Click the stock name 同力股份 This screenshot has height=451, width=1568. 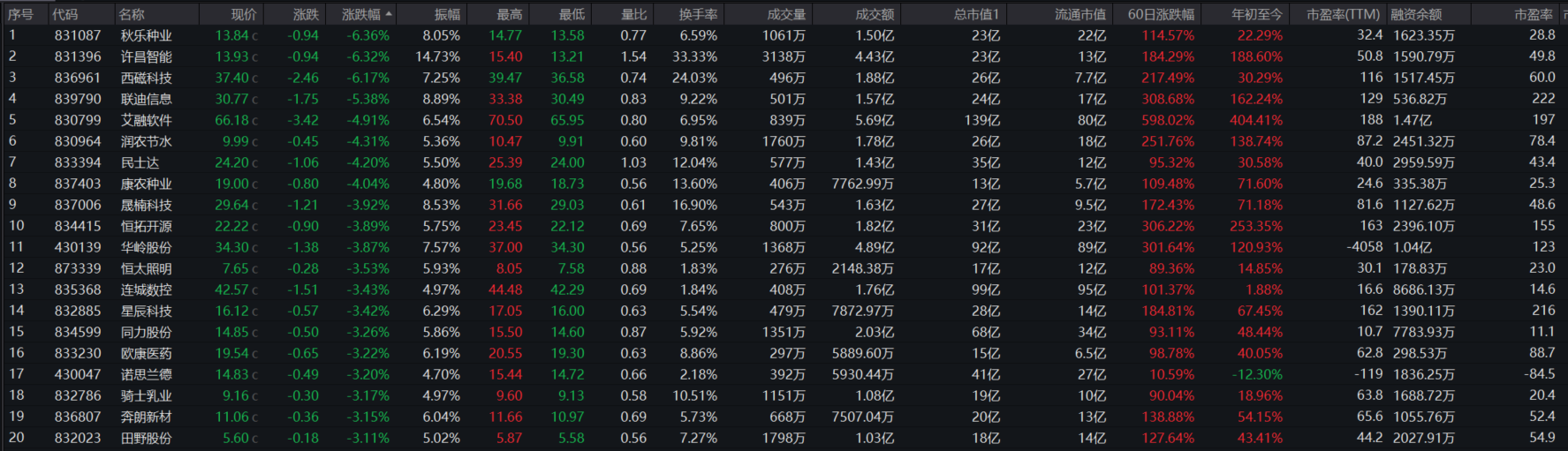[147, 332]
